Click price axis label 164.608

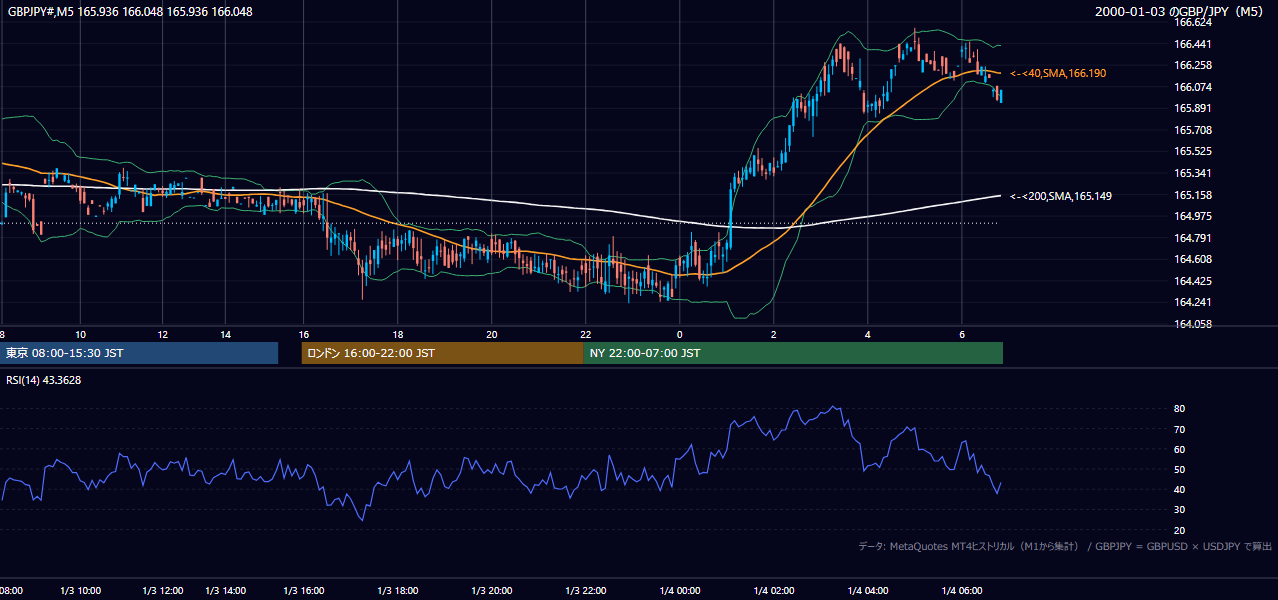(1193, 259)
